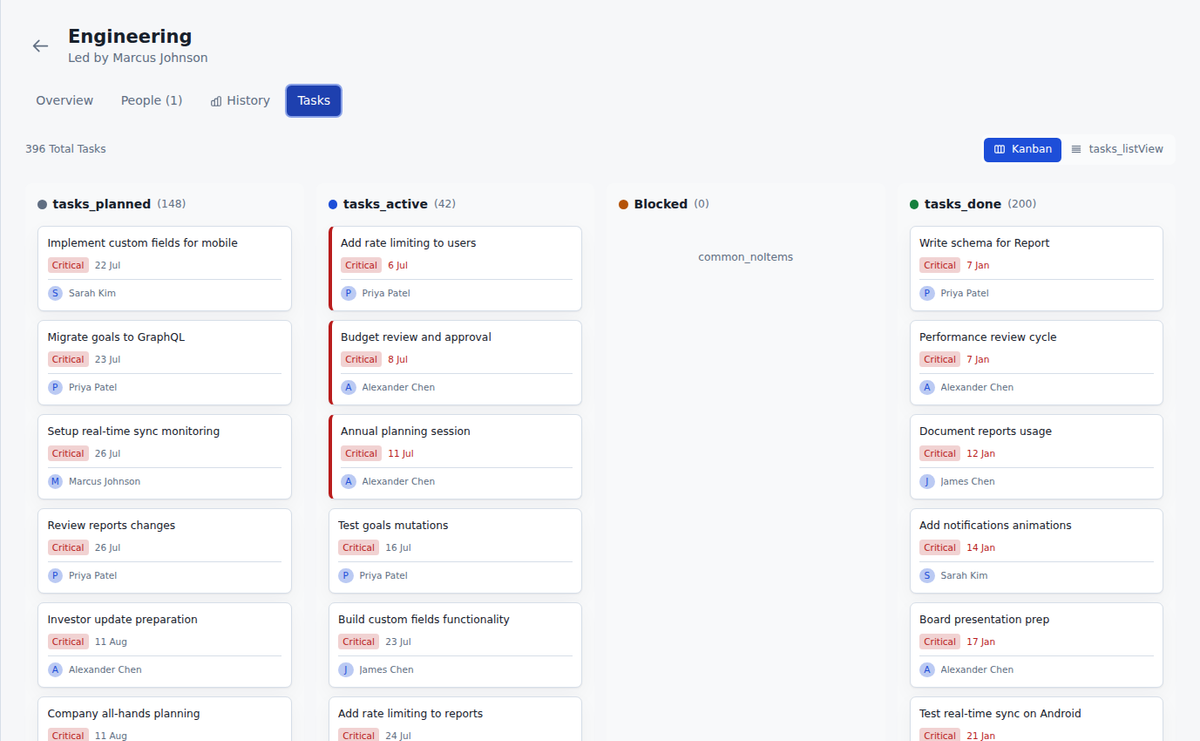This screenshot has width=1200, height=741.
Task: Click Alexander Chen avatar on Board presentation prep card
Action: (928, 669)
